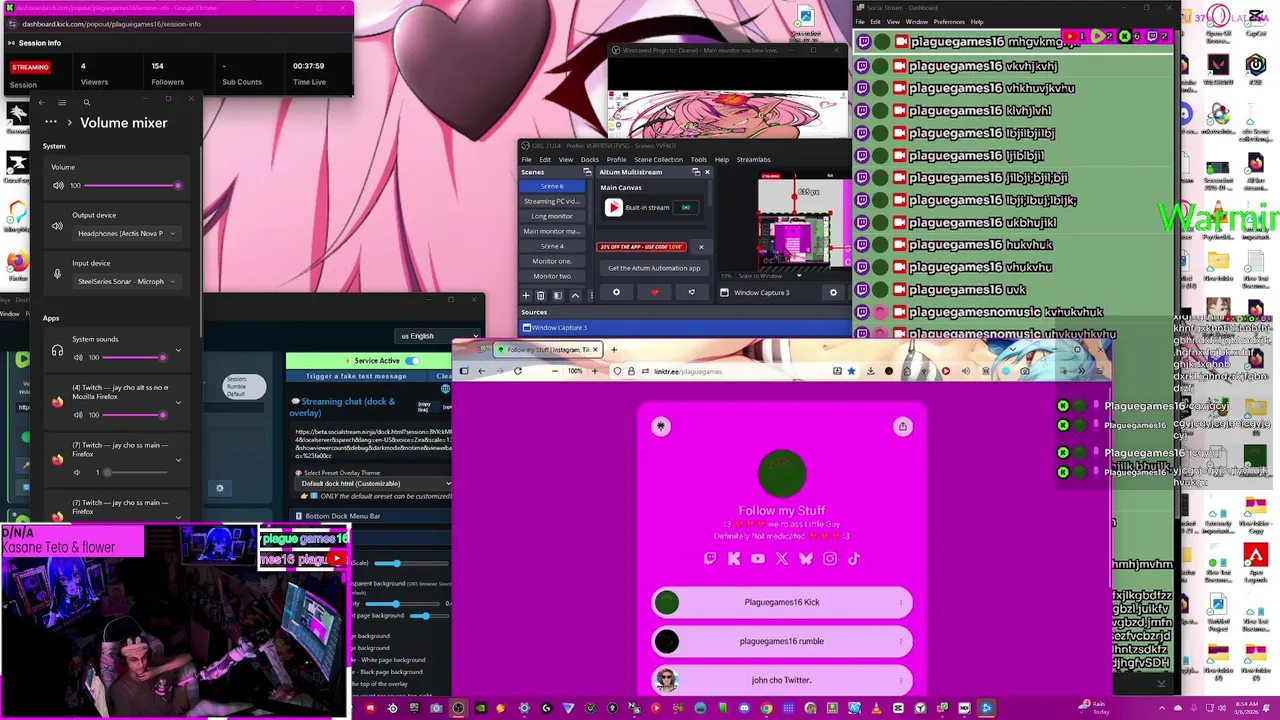Dismiss the Aitum discount banner
The width and height of the screenshot is (1280, 720).
(701, 246)
